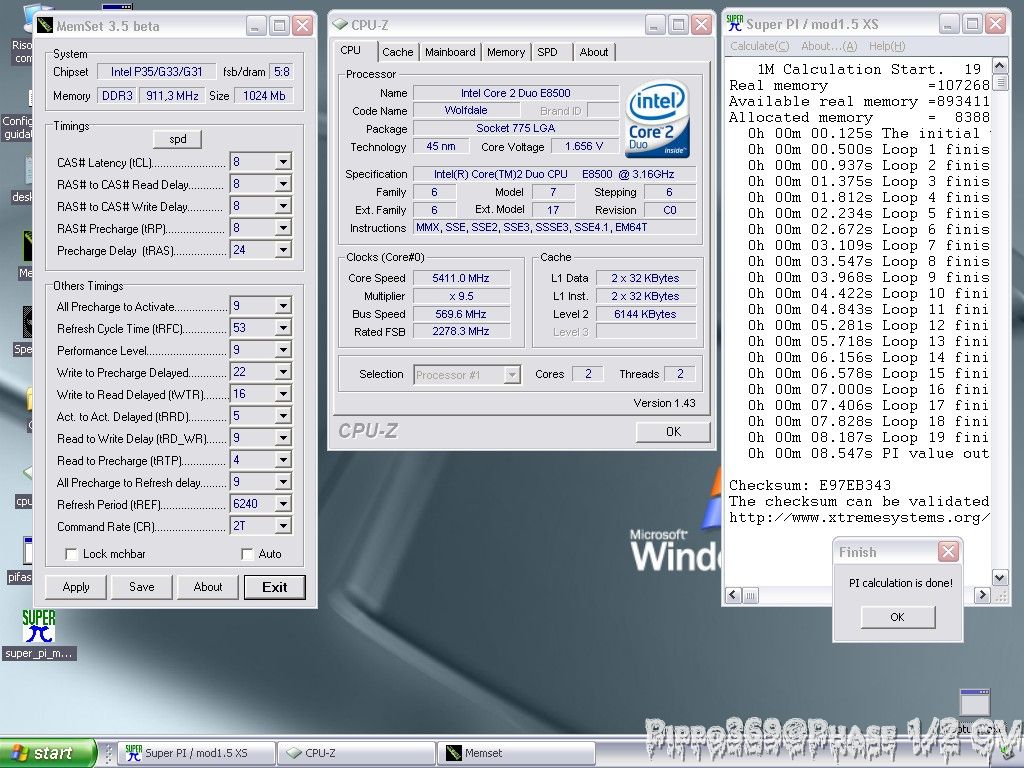Image resolution: width=1024 pixels, height=768 pixels.
Task: Click the Checksum: E97EB343 line
Action: coord(810,485)
